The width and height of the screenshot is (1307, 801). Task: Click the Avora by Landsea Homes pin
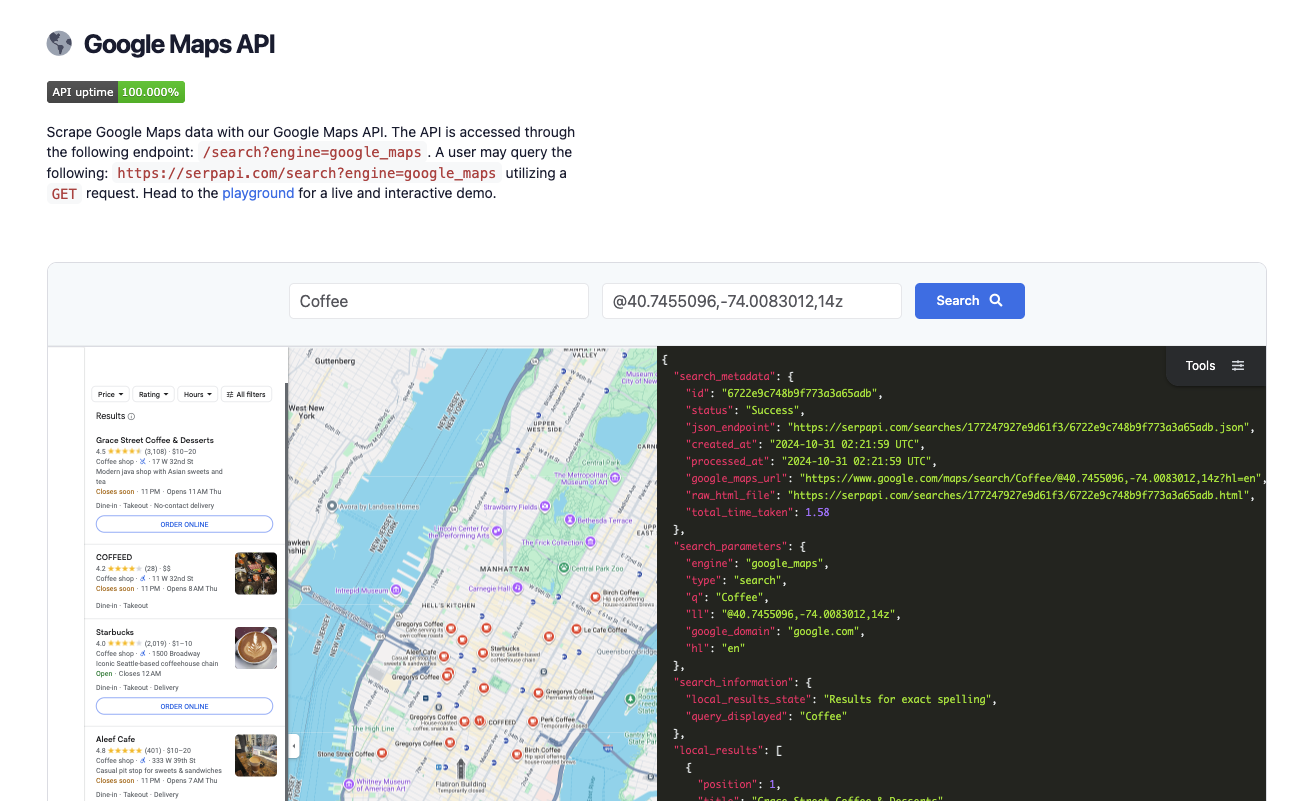coord(331,505)
